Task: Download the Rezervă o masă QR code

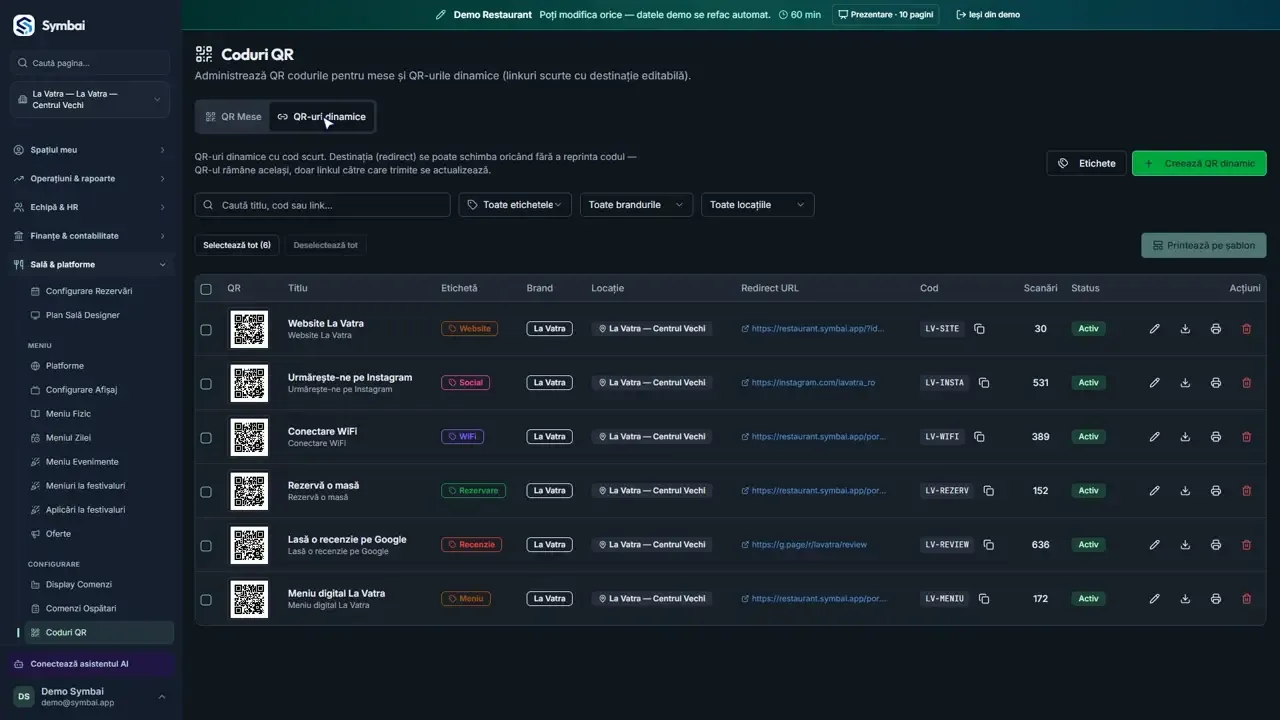Action: (x=1185, y=491)
